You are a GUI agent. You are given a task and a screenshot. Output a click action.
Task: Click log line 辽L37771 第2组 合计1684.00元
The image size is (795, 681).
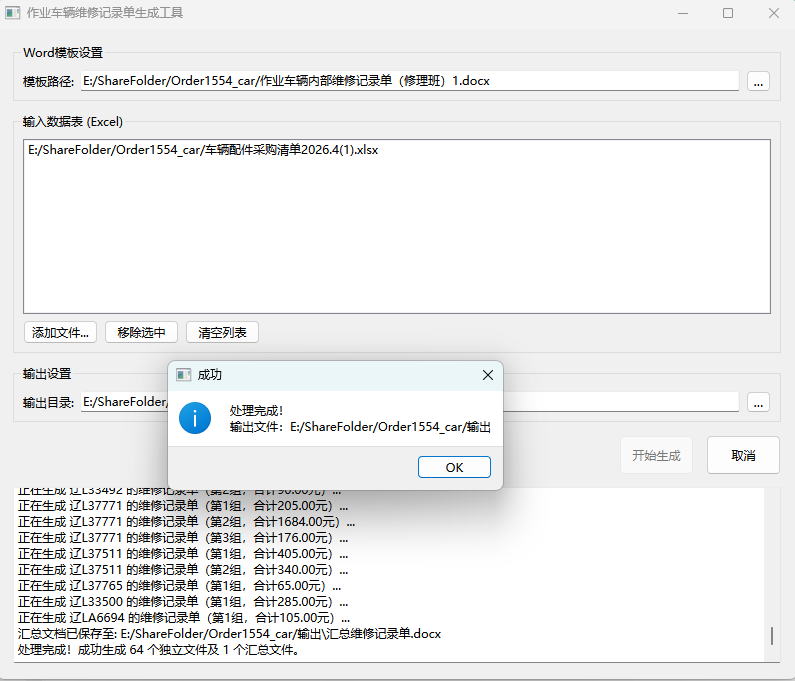point(186,522)
